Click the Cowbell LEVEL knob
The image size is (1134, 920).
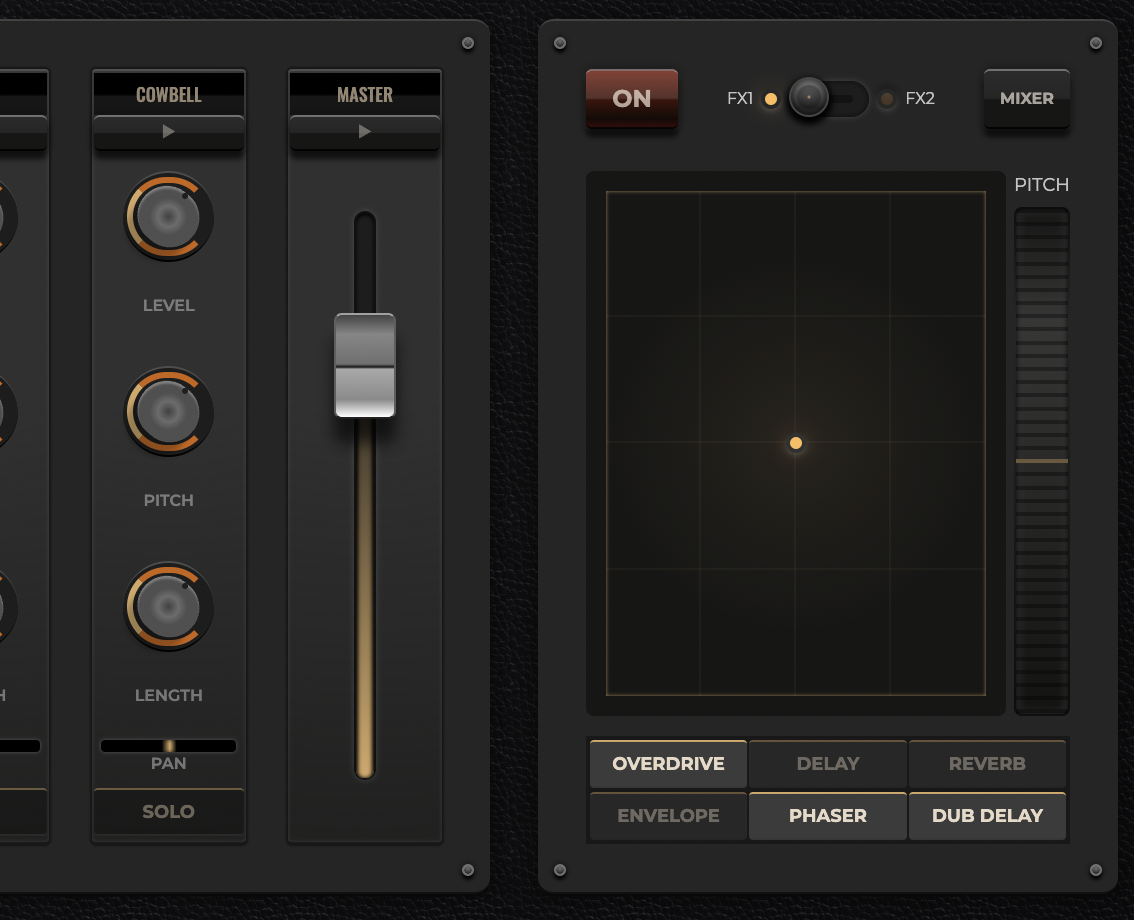click(x=168, y=217)
